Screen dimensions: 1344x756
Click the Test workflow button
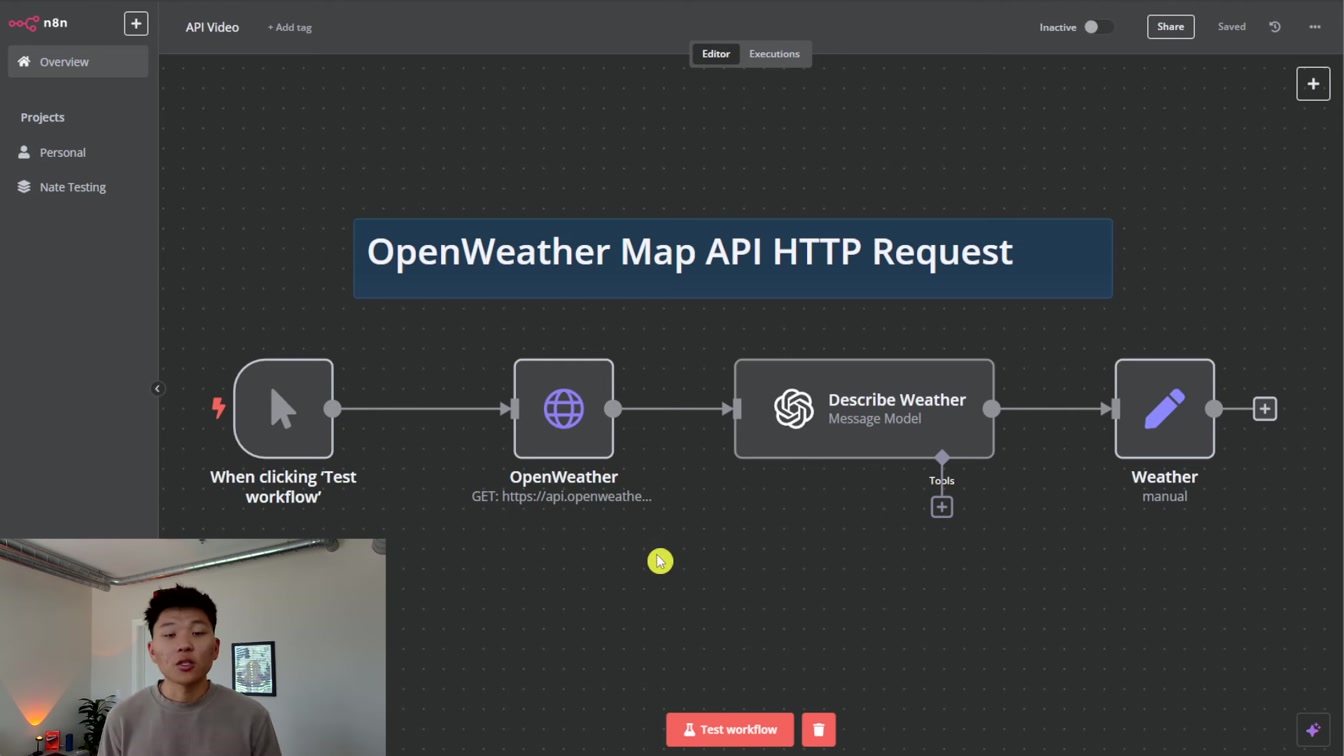tap(730, 730)
